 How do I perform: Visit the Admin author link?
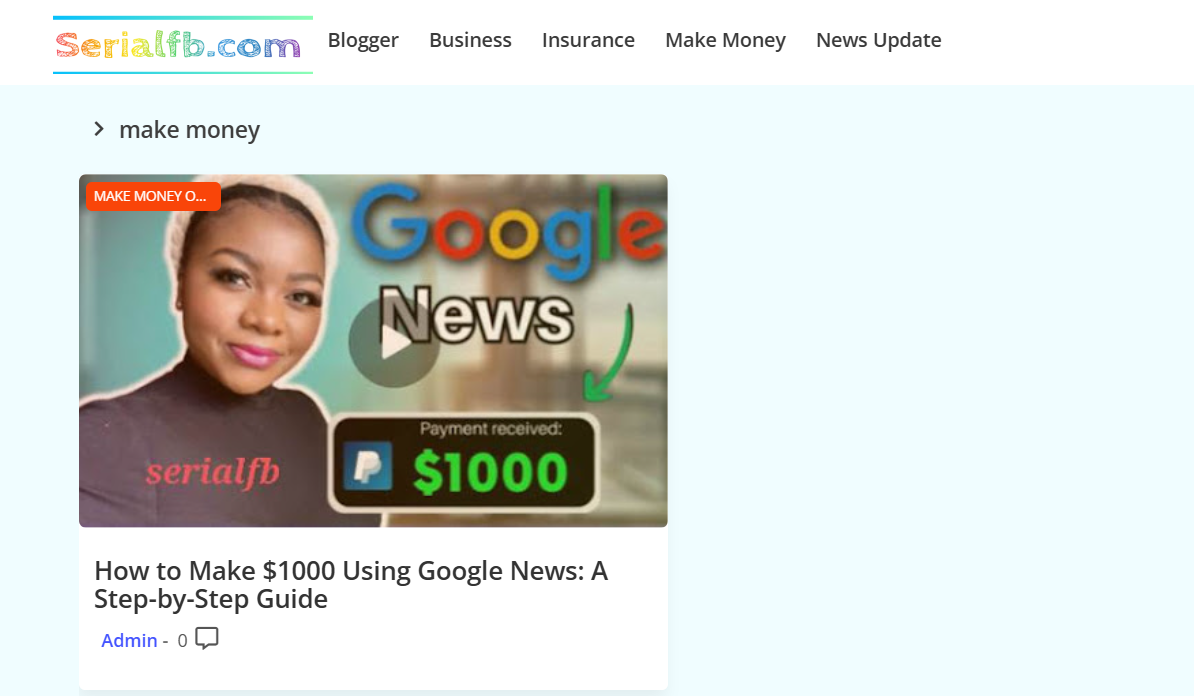point(129,640)
